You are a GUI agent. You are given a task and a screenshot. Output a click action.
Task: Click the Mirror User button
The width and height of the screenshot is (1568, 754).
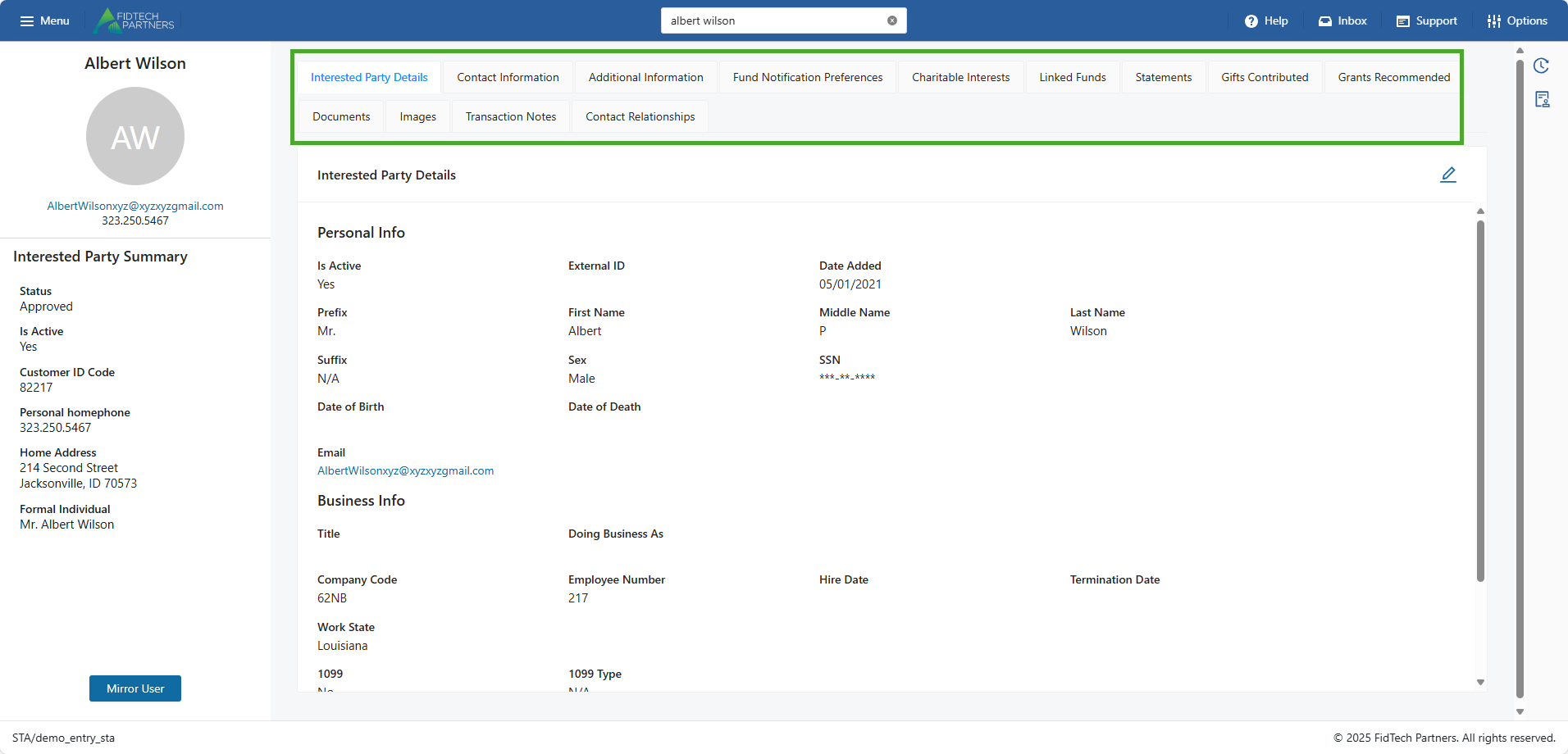(135, 688)
